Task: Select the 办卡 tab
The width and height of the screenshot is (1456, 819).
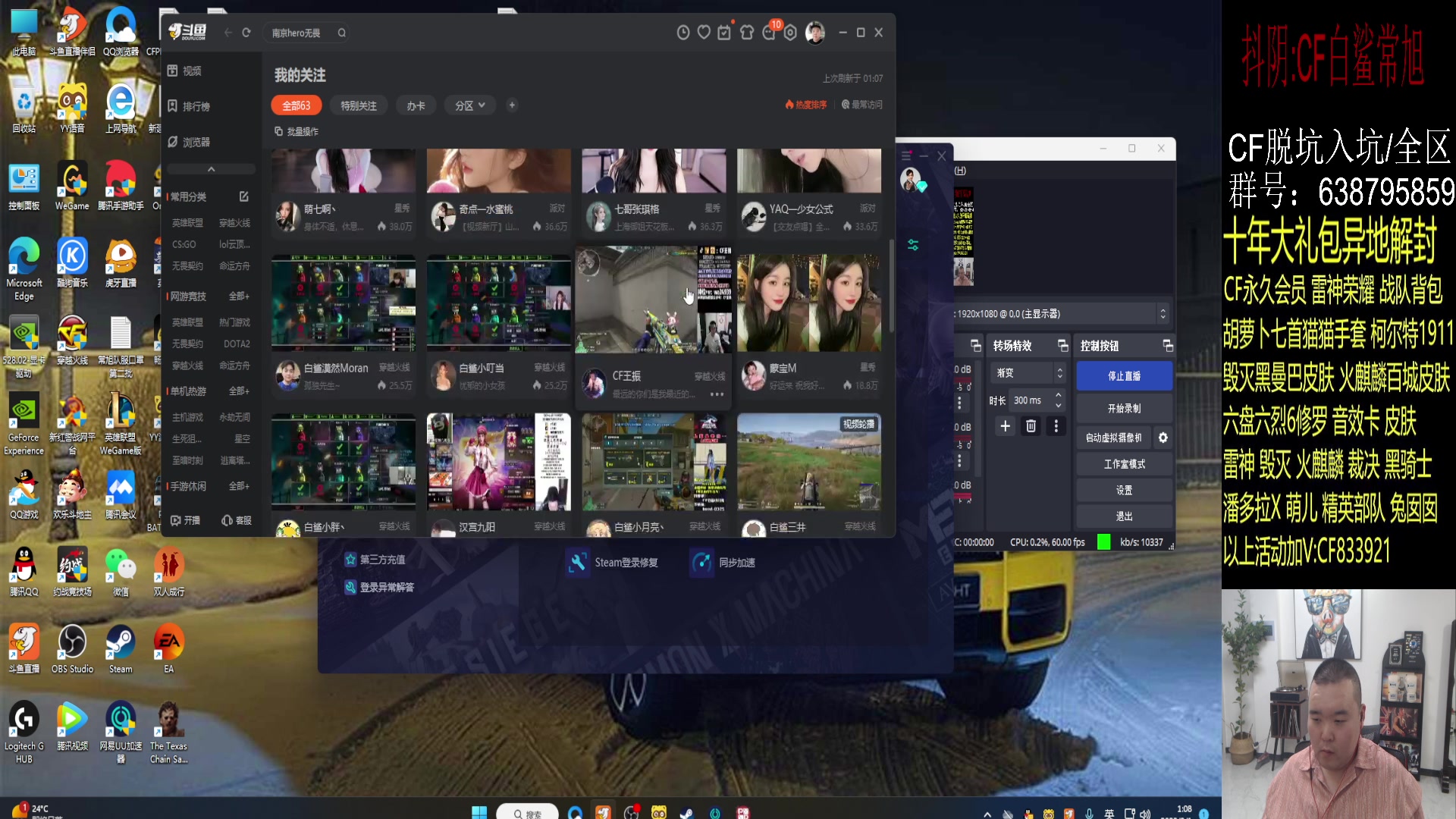Action: point(416,105)
